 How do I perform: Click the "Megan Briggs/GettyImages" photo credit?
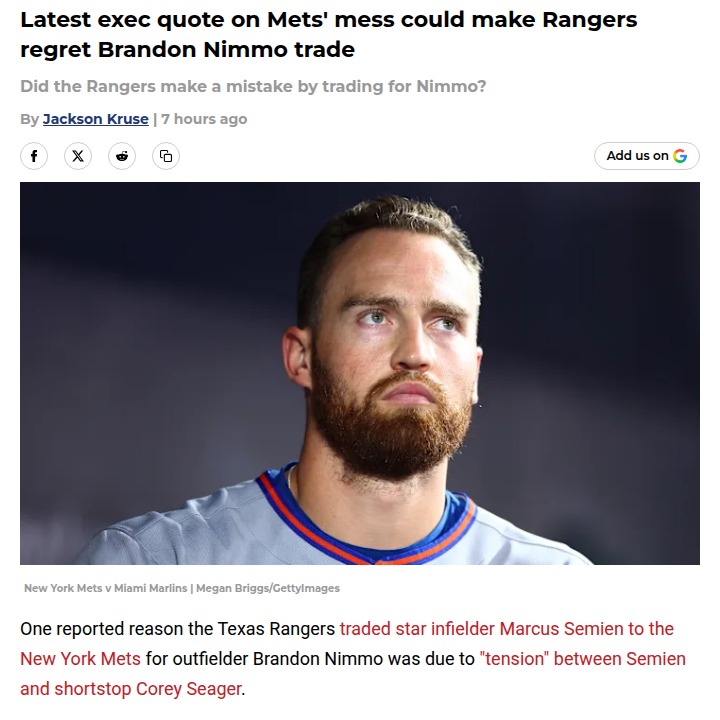coord(268,588)
